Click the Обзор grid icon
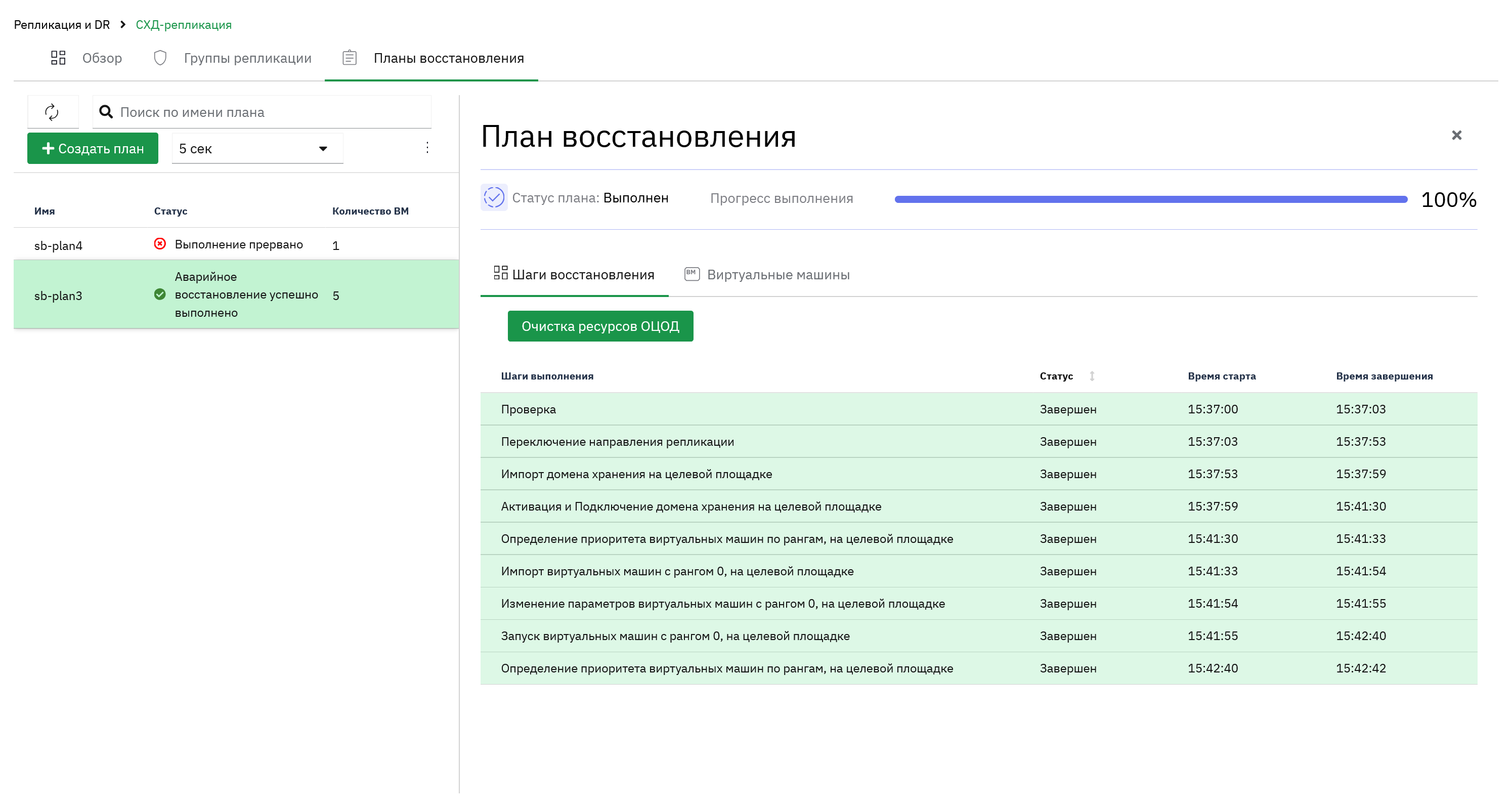The image size is (1512, 803). (58, 58)
